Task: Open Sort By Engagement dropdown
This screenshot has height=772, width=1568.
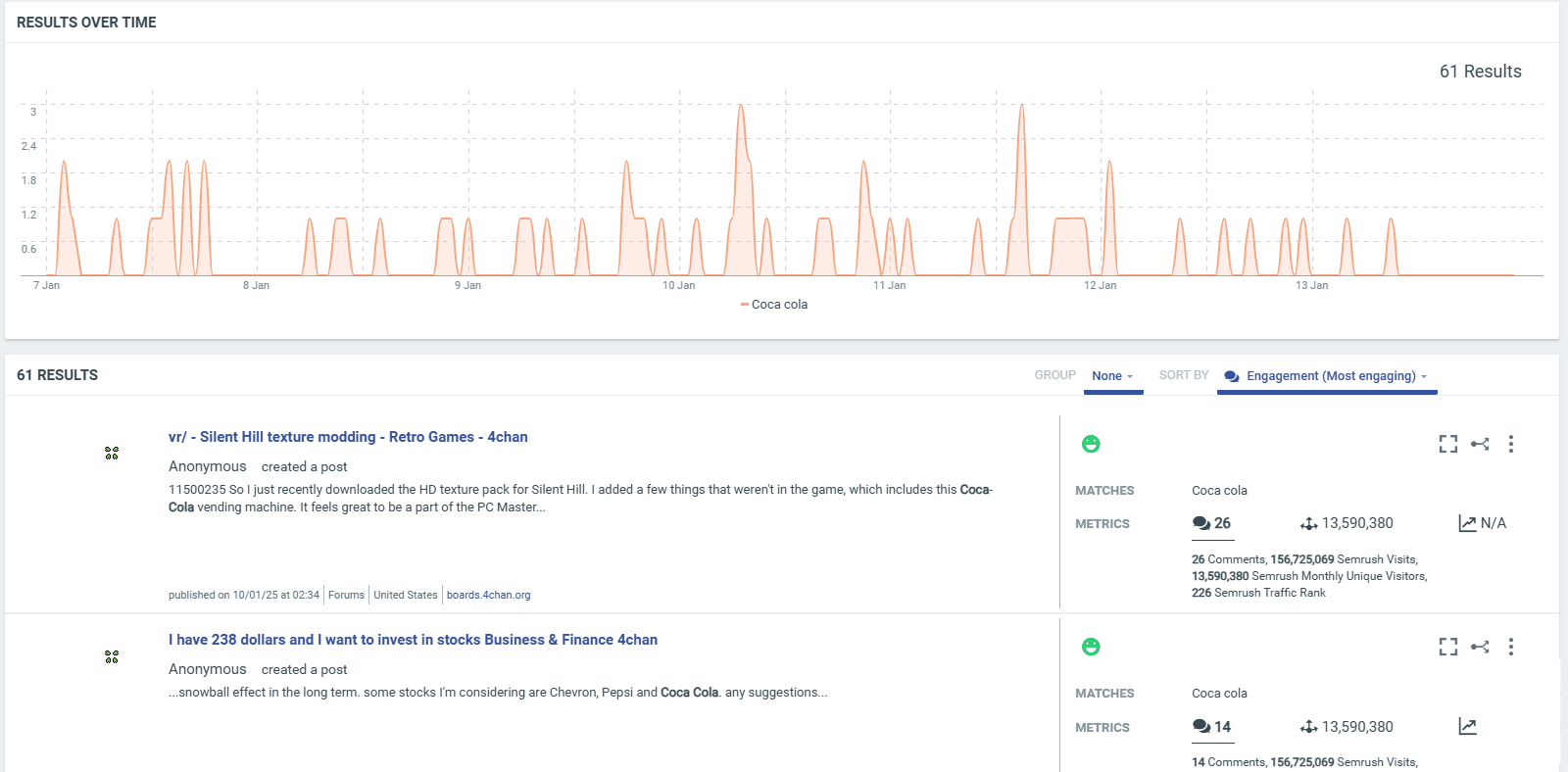Action: [x=1327, y=377]
